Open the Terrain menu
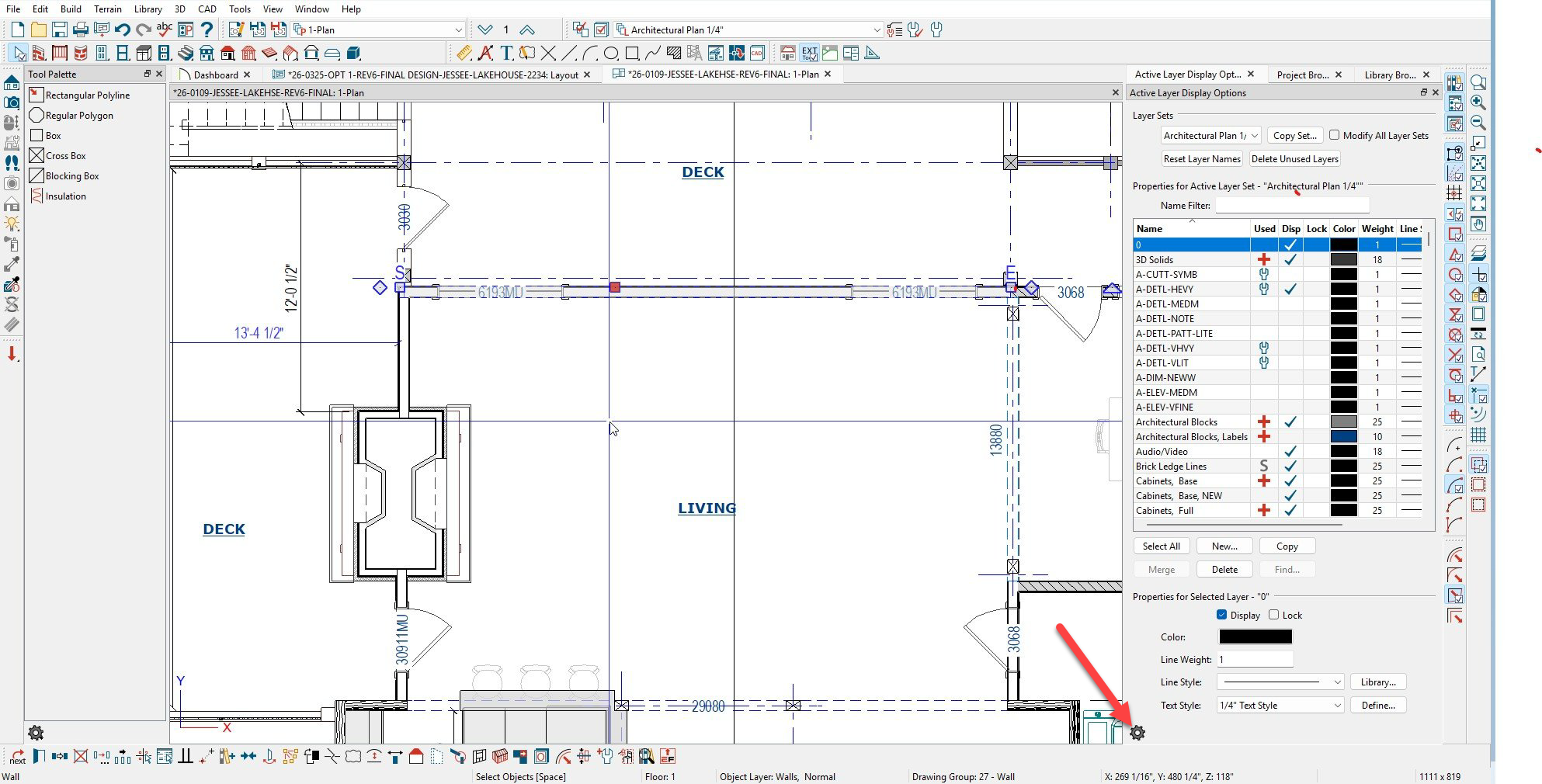The height and width of the screenshot is (784, 1542). pos(108,9)
